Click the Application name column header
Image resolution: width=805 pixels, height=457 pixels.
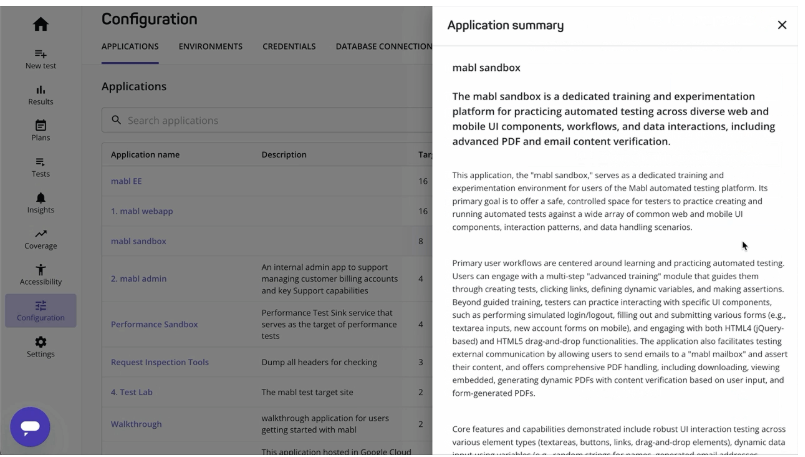coord(145,155)
